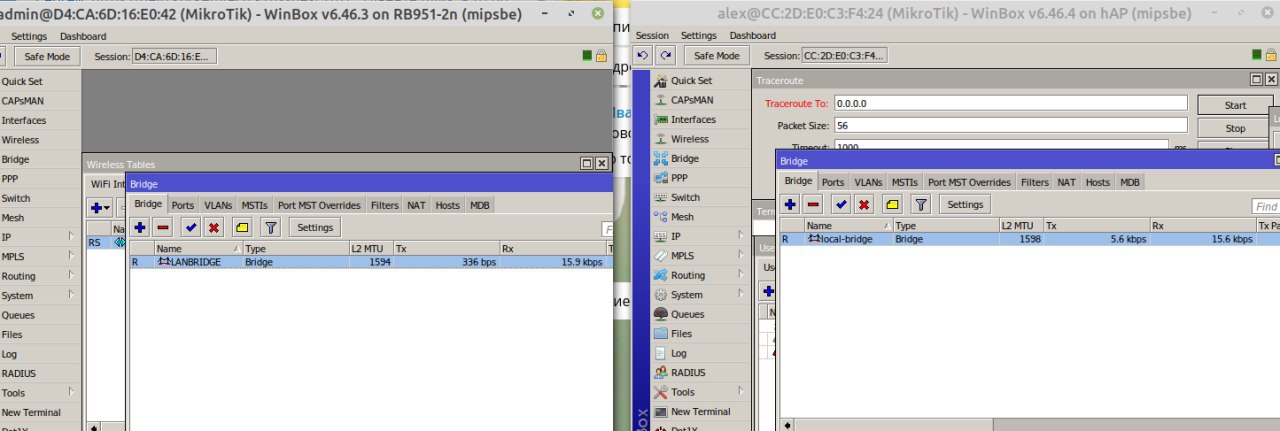Image resolution: width=1280 pixels, height=431 pixels.
Task: Click the padlock icon in right WinBox toolbar
Action: point(1272,56)
